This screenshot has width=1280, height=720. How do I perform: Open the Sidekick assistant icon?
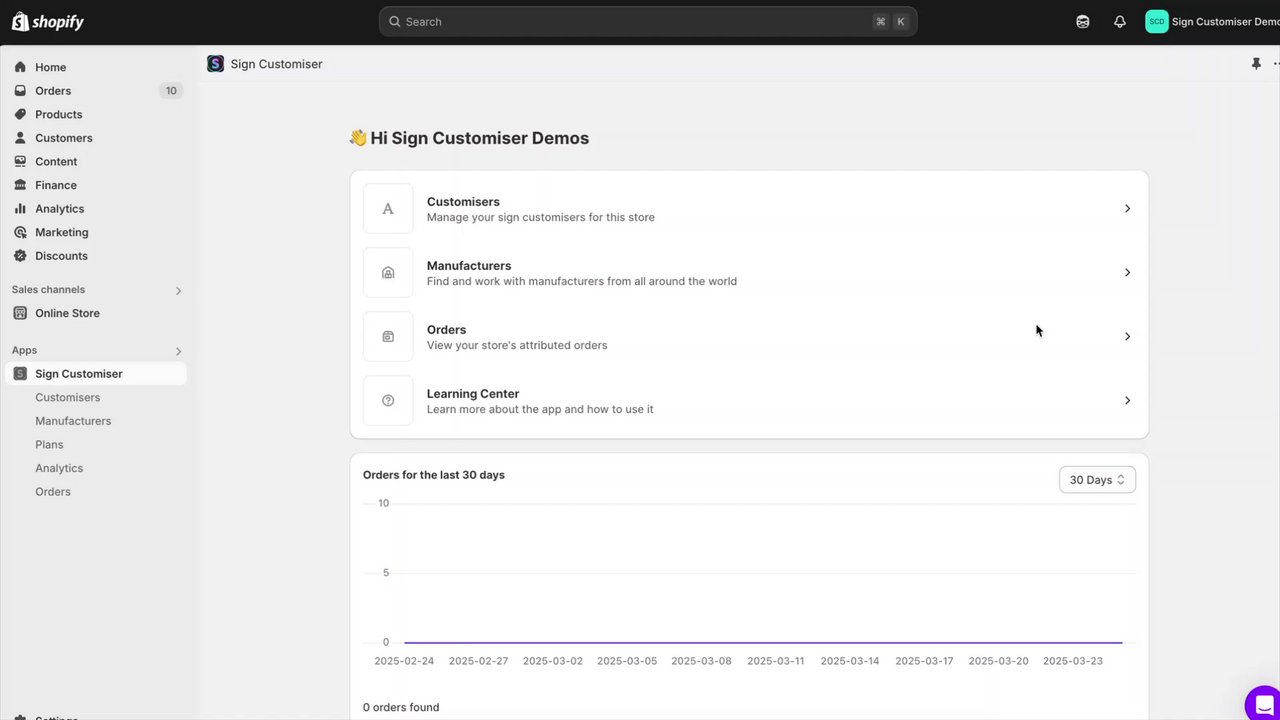1083,22
